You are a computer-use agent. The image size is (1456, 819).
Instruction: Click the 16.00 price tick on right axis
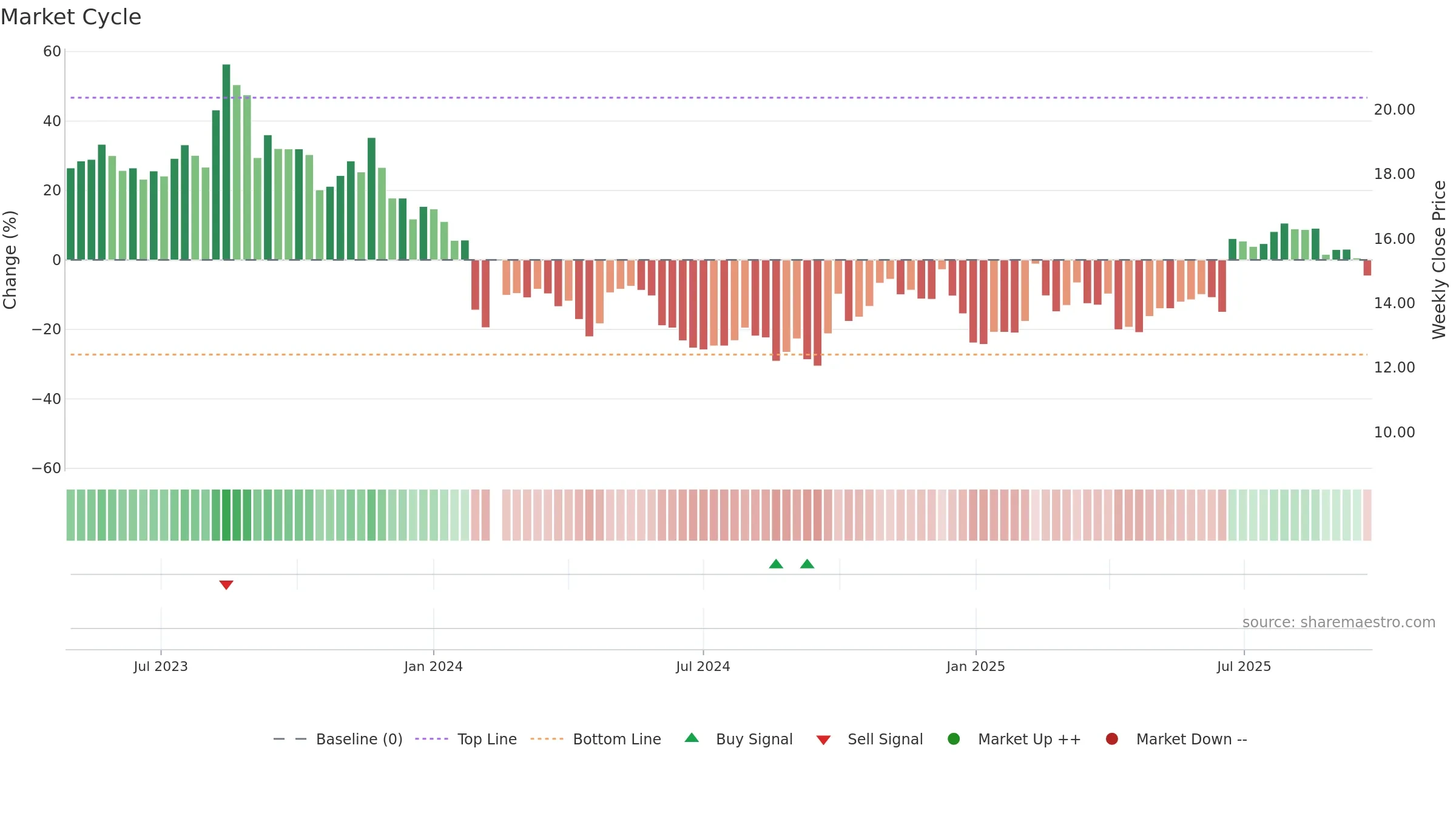click(1395, 239)
